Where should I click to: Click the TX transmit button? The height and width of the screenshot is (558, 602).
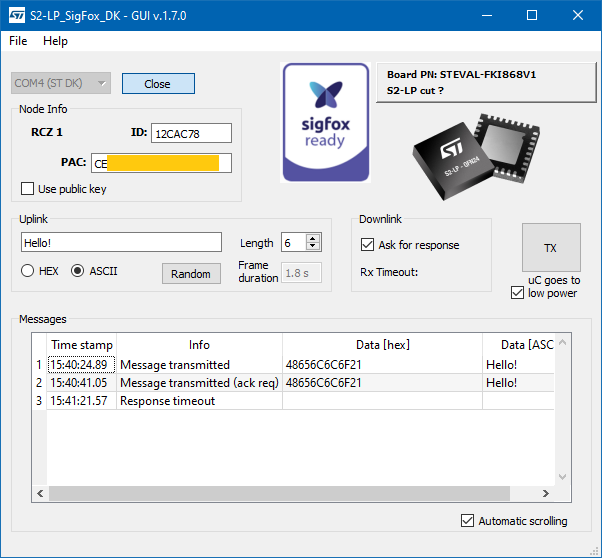click(x=551, y=248)
